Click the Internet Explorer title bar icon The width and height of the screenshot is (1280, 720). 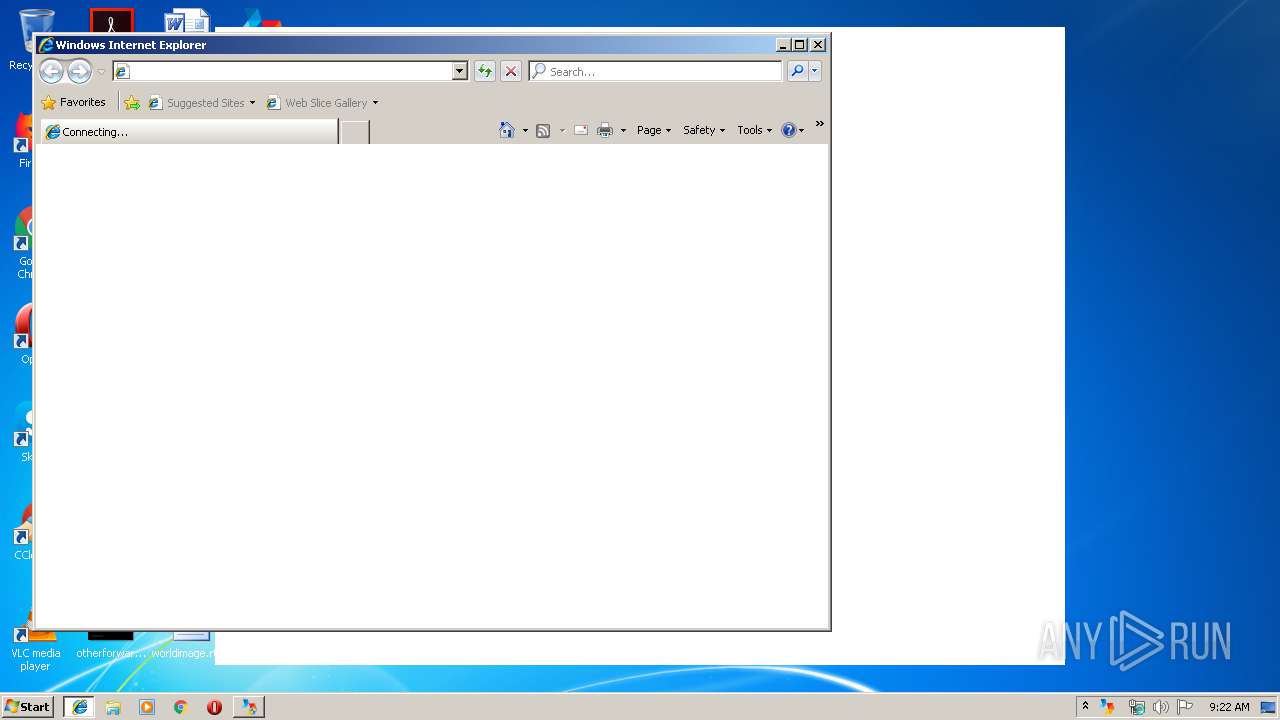(x=45, y=45)
